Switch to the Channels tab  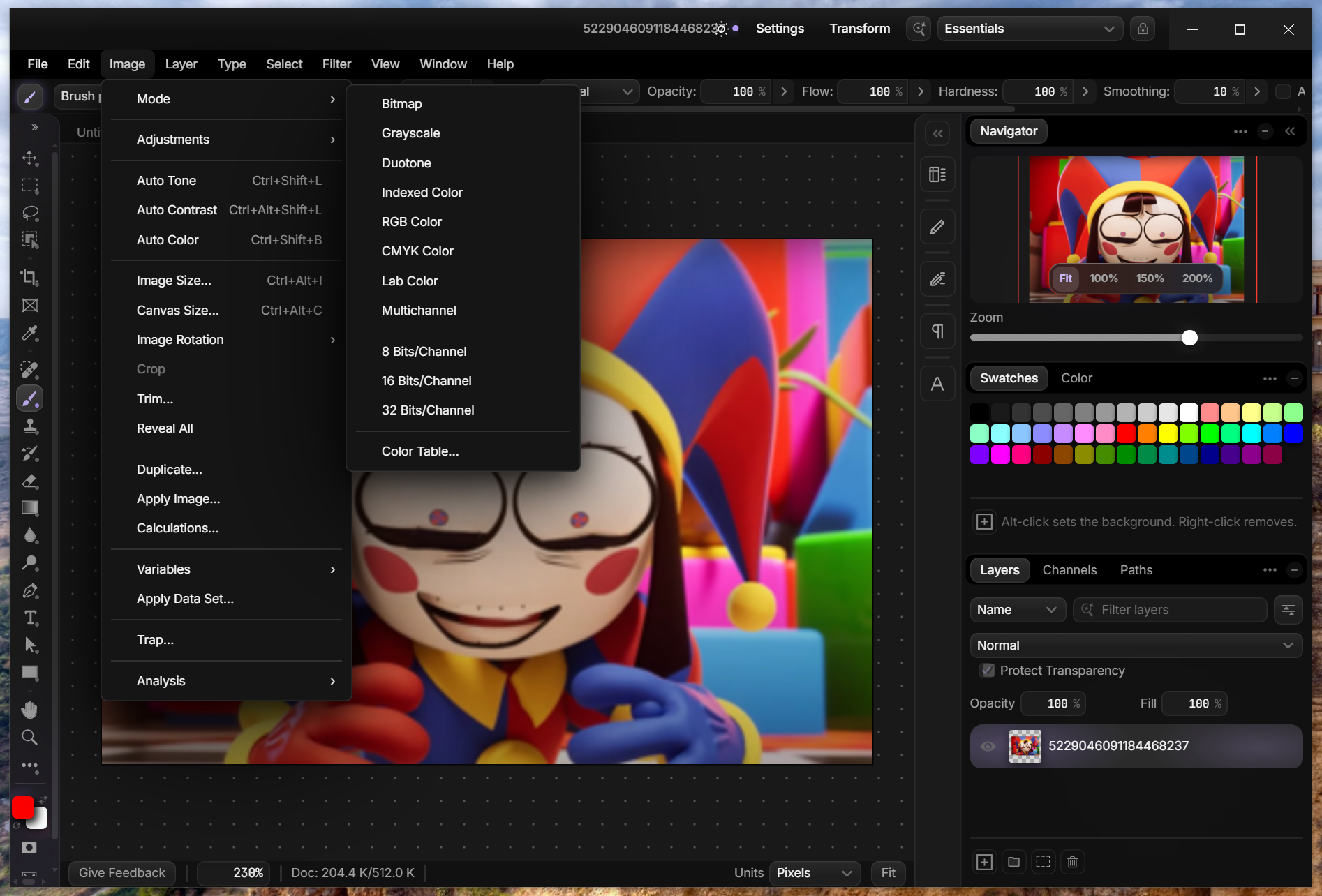(1069, 570)
